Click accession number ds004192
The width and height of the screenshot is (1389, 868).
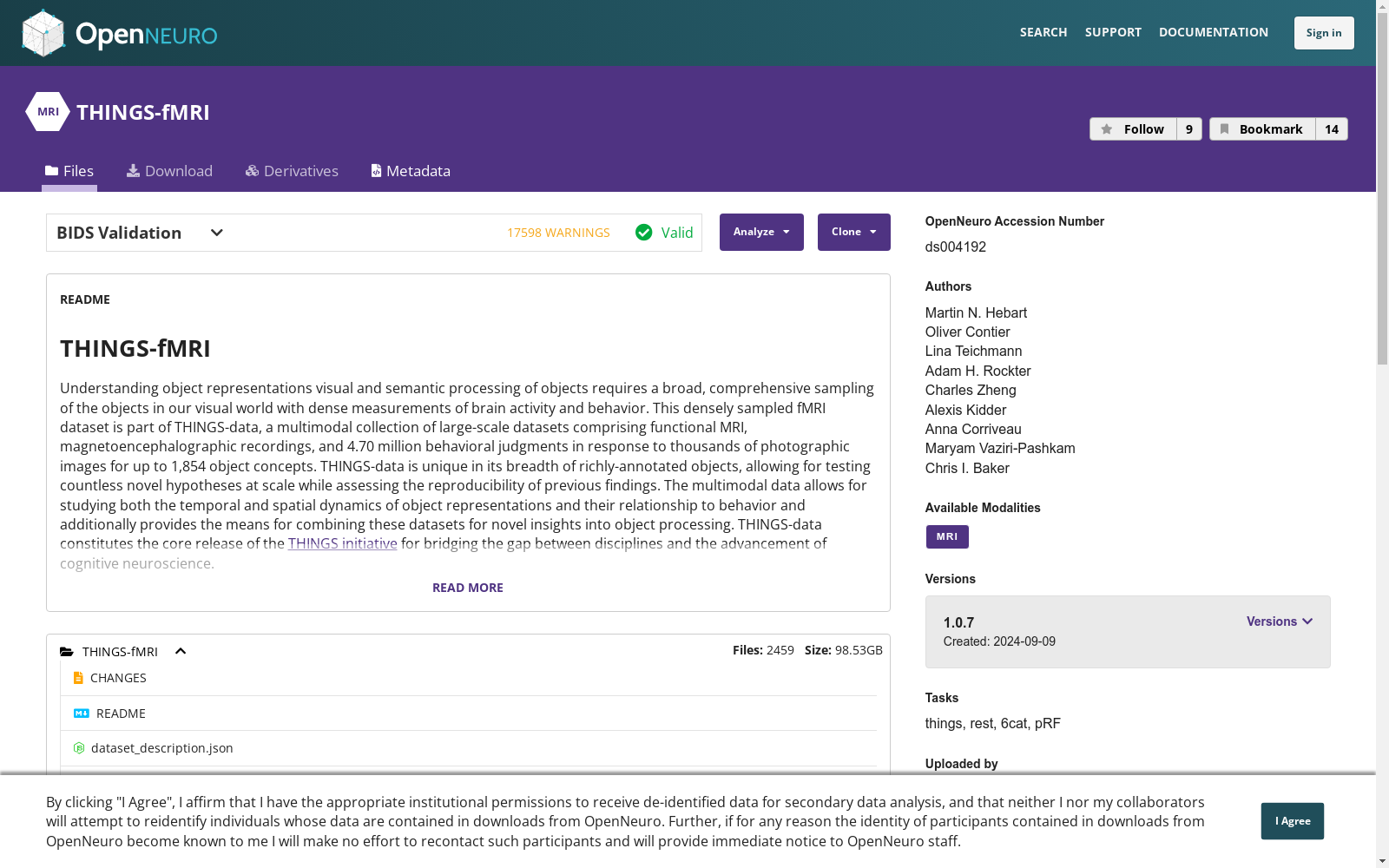click(956, 247)
